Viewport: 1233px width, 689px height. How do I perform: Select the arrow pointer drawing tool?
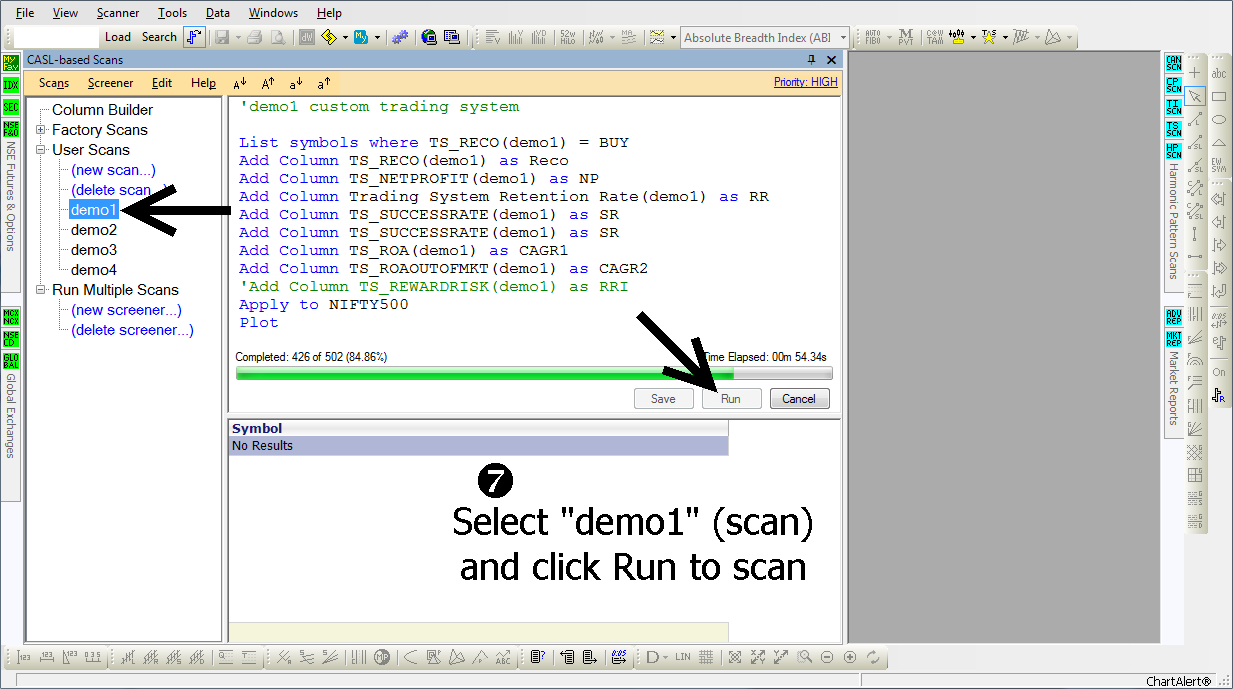(1196, 96)
